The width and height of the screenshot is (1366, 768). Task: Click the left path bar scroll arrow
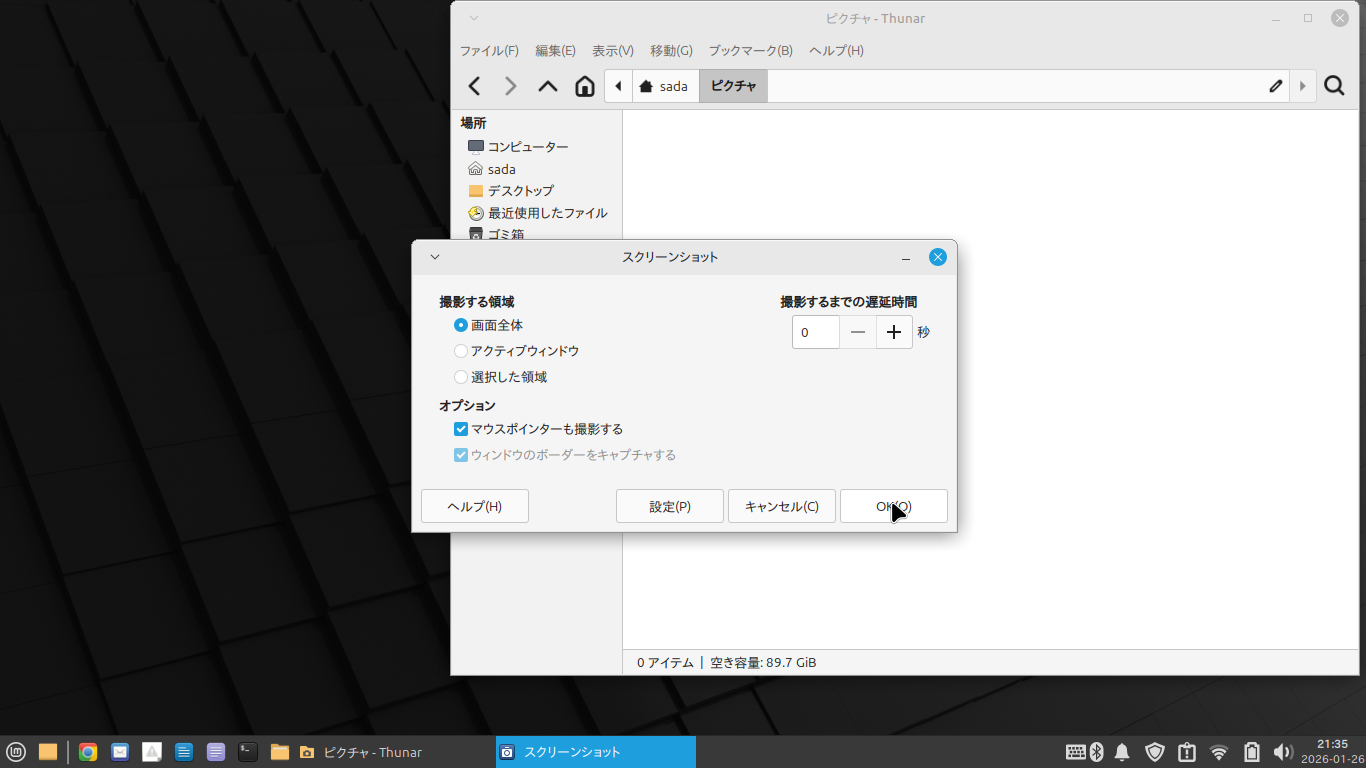coord(619,87)
